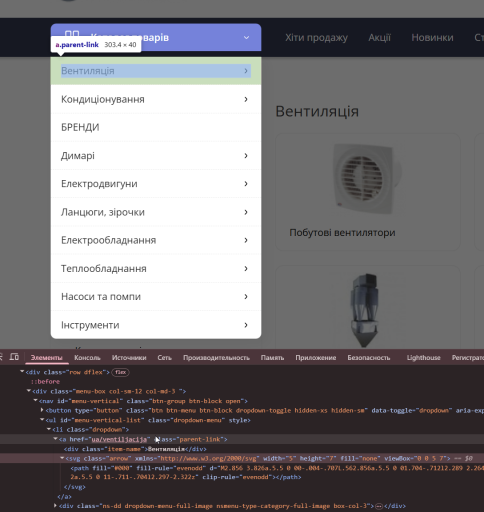Switch to the Консоль tab

click(x=87, y=358)
